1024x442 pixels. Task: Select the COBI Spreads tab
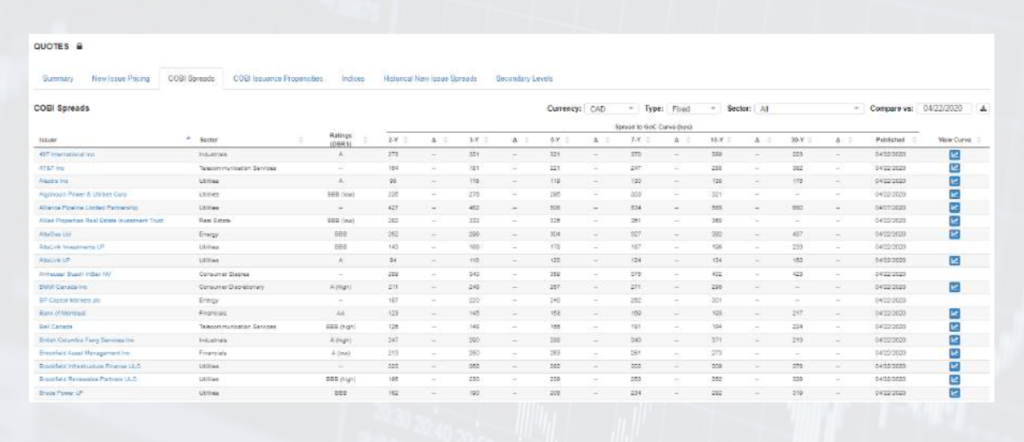(x=191, y=78)
